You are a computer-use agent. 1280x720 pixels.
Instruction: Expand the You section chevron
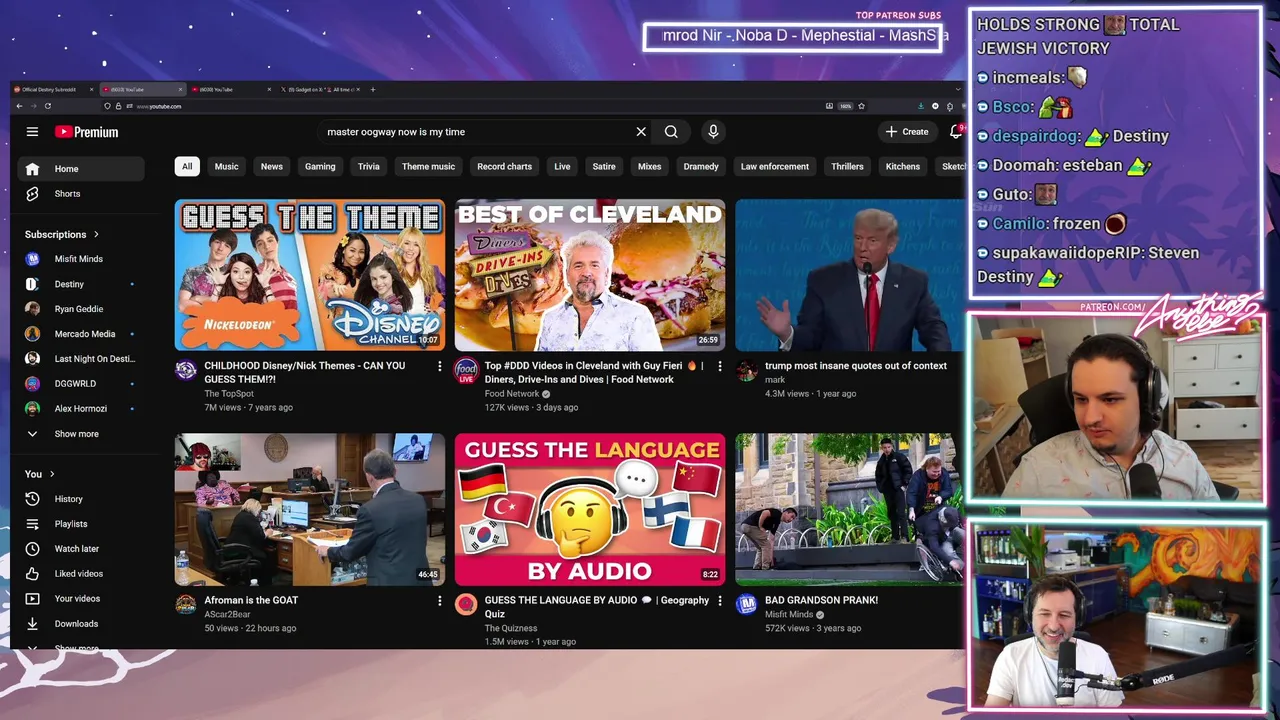click(52, 474)
